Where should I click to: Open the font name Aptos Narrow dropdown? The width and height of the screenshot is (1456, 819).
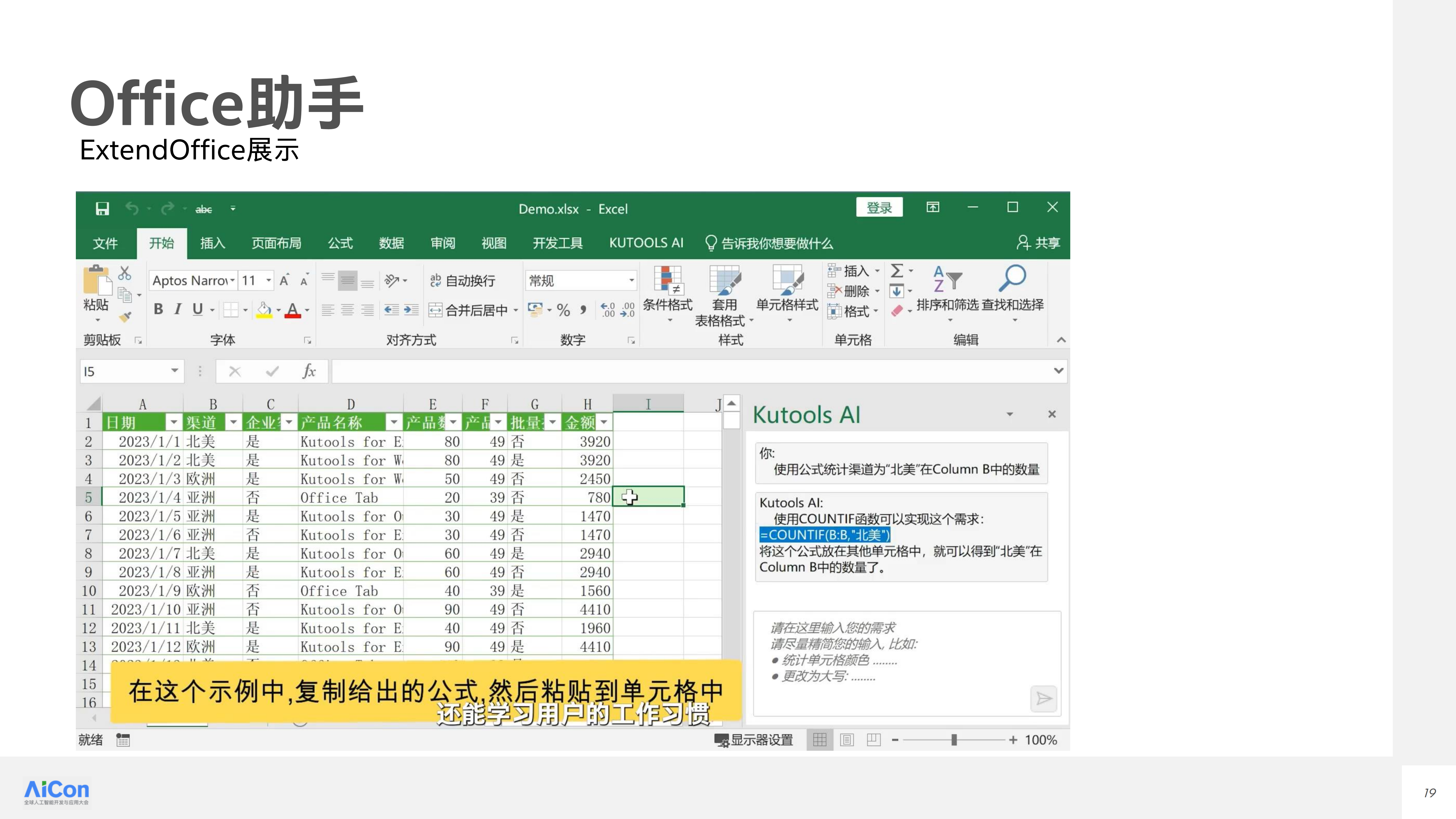(x=232, y=281)
